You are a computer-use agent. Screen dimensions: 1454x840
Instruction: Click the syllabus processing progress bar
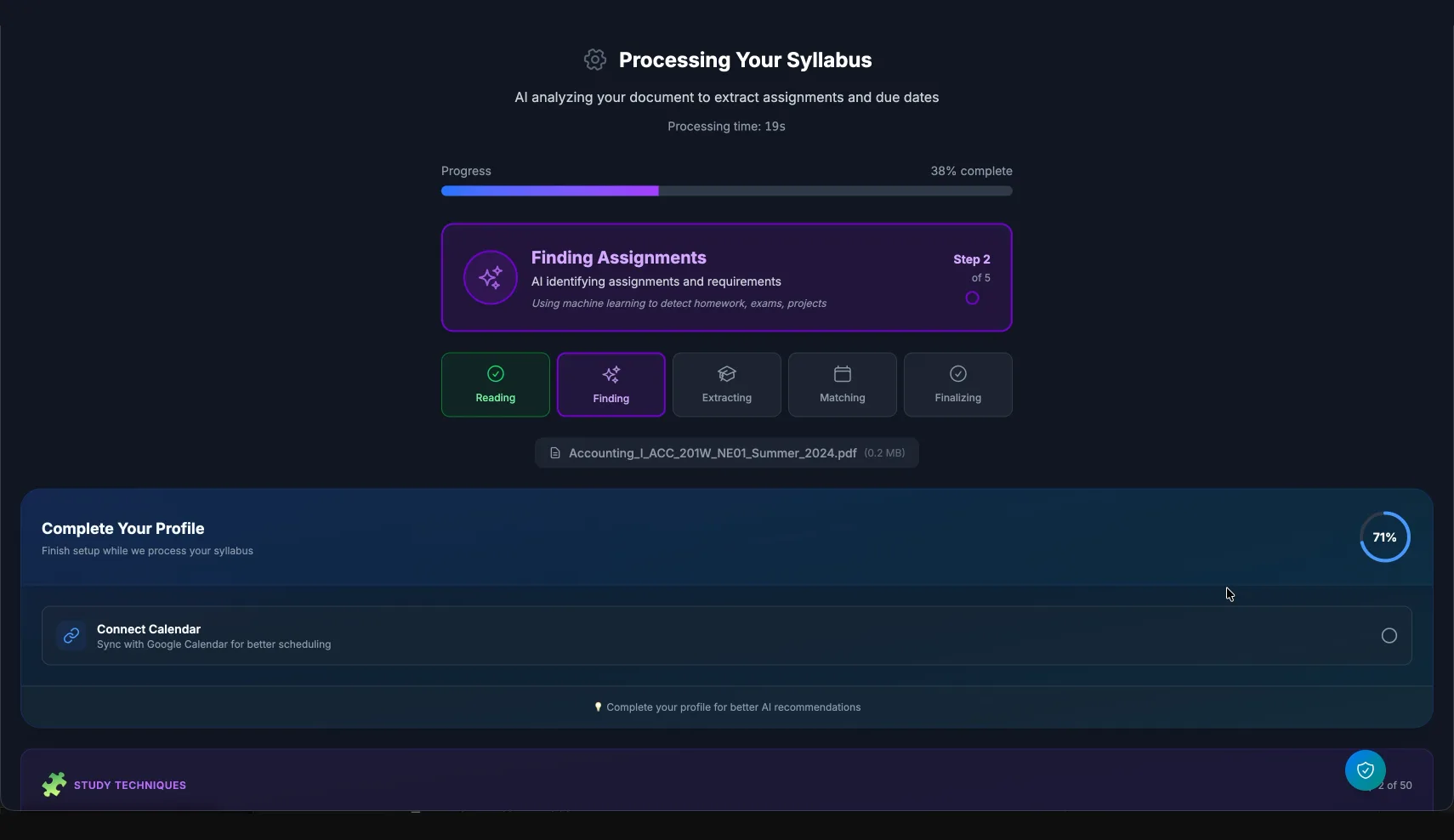point(727,191)
